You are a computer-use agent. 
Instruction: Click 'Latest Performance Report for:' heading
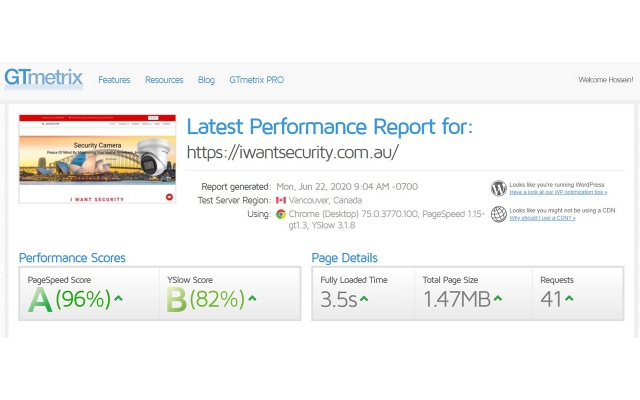click(329, 127)
